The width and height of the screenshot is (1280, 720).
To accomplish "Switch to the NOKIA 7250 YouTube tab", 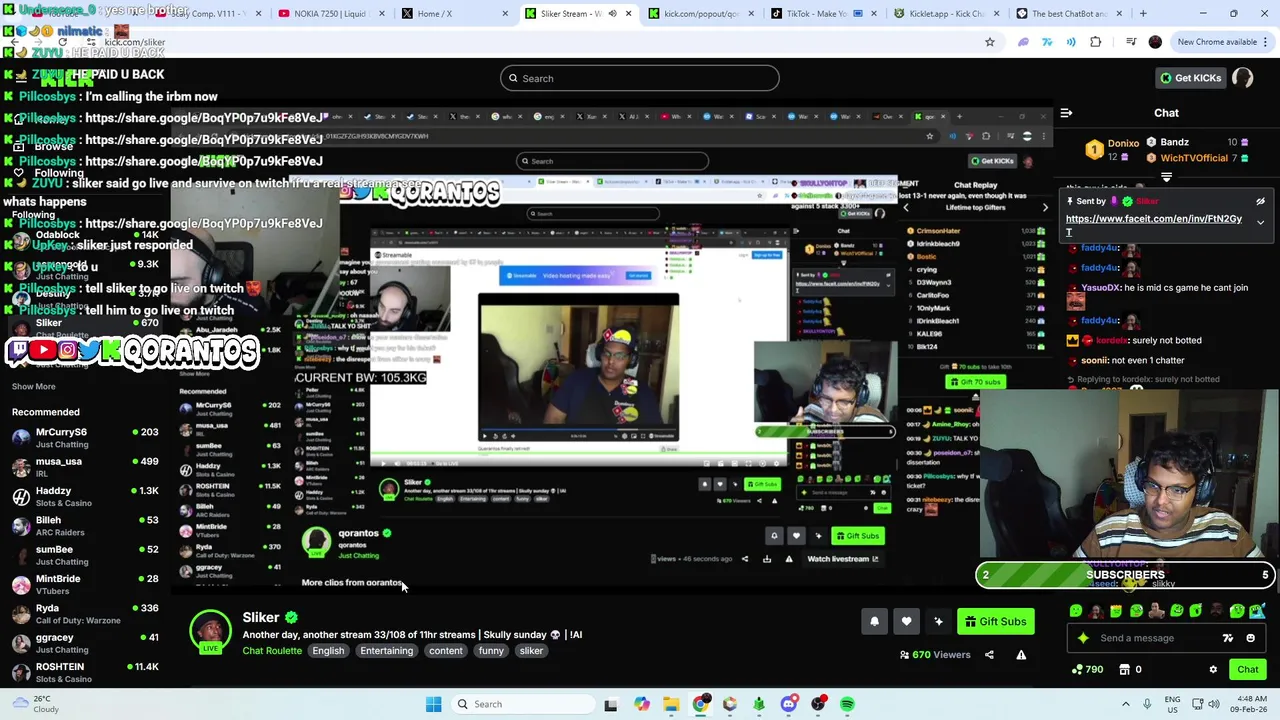I will (x=331, y=14).
